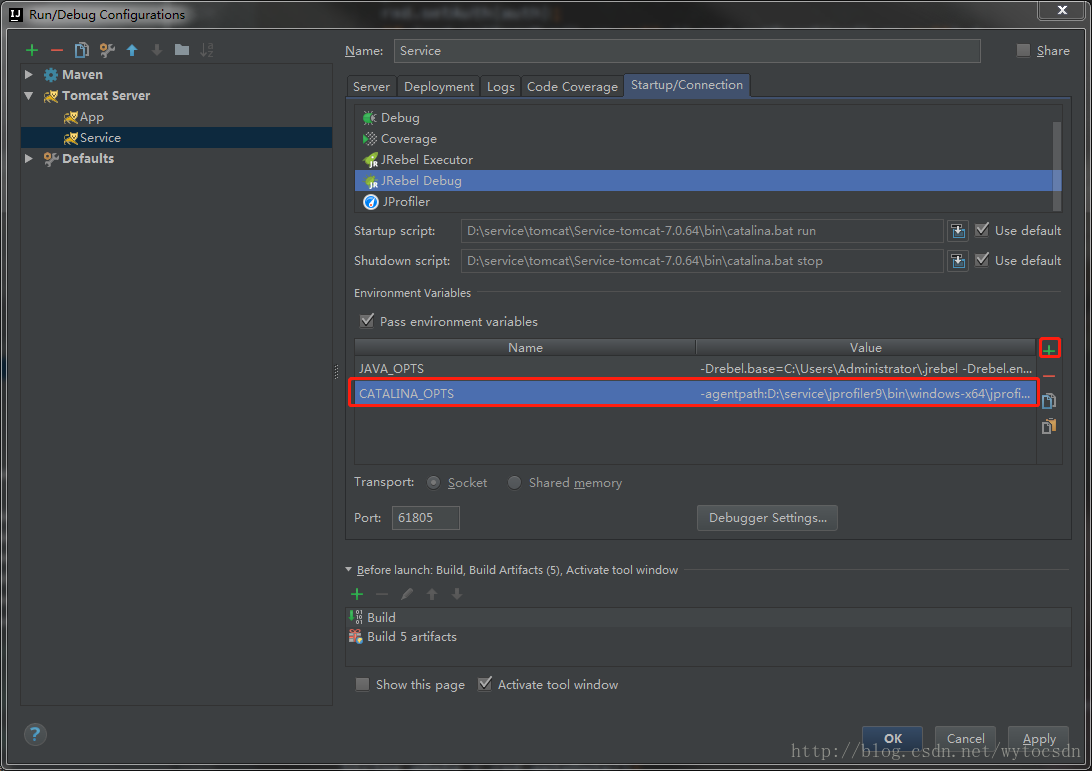Add new configuration with green plus

tap(31, 50)
